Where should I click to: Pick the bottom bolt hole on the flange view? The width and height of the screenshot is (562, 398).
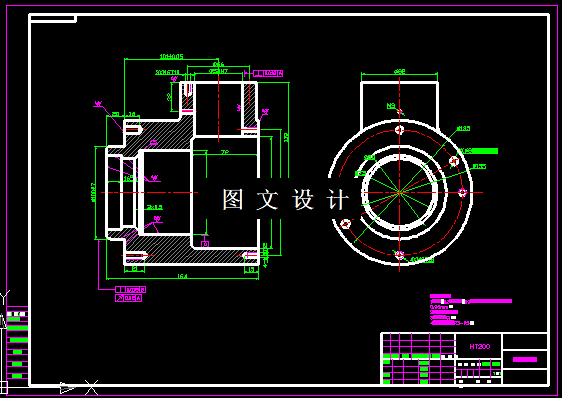click(399, 255)
